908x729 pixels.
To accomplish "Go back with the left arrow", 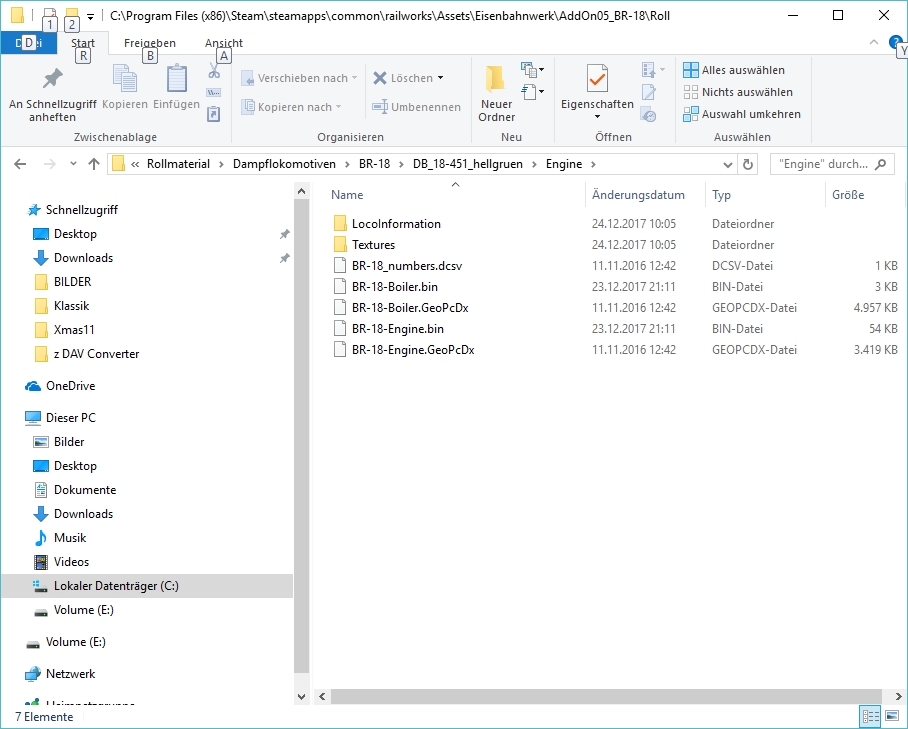I will pos(20,164).
